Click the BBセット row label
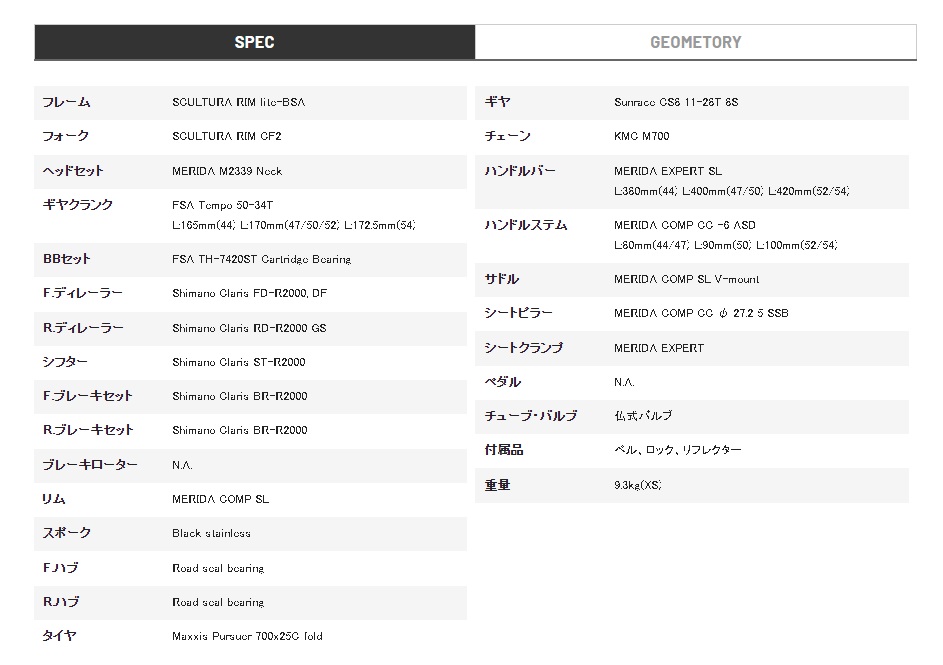The width and height of the screenshot is (943, 665). tap(66, 259)
